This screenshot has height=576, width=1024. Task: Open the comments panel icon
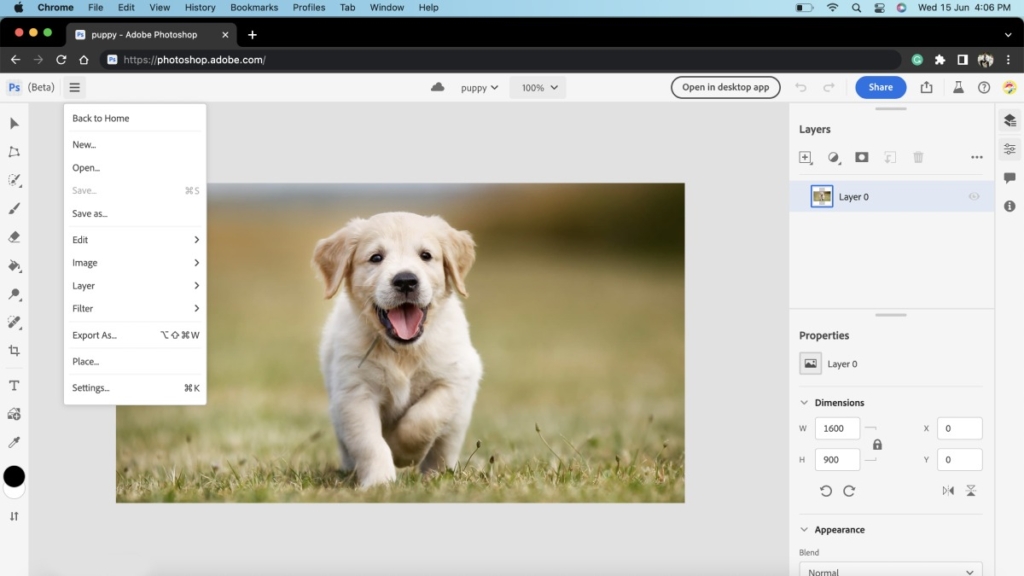[x=1009, y=178]
